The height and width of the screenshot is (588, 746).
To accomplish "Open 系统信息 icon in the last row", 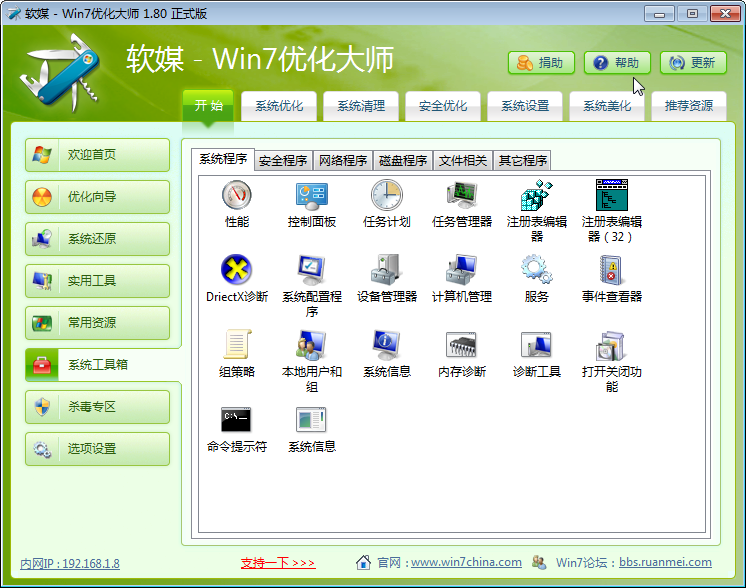I will 312,420.
